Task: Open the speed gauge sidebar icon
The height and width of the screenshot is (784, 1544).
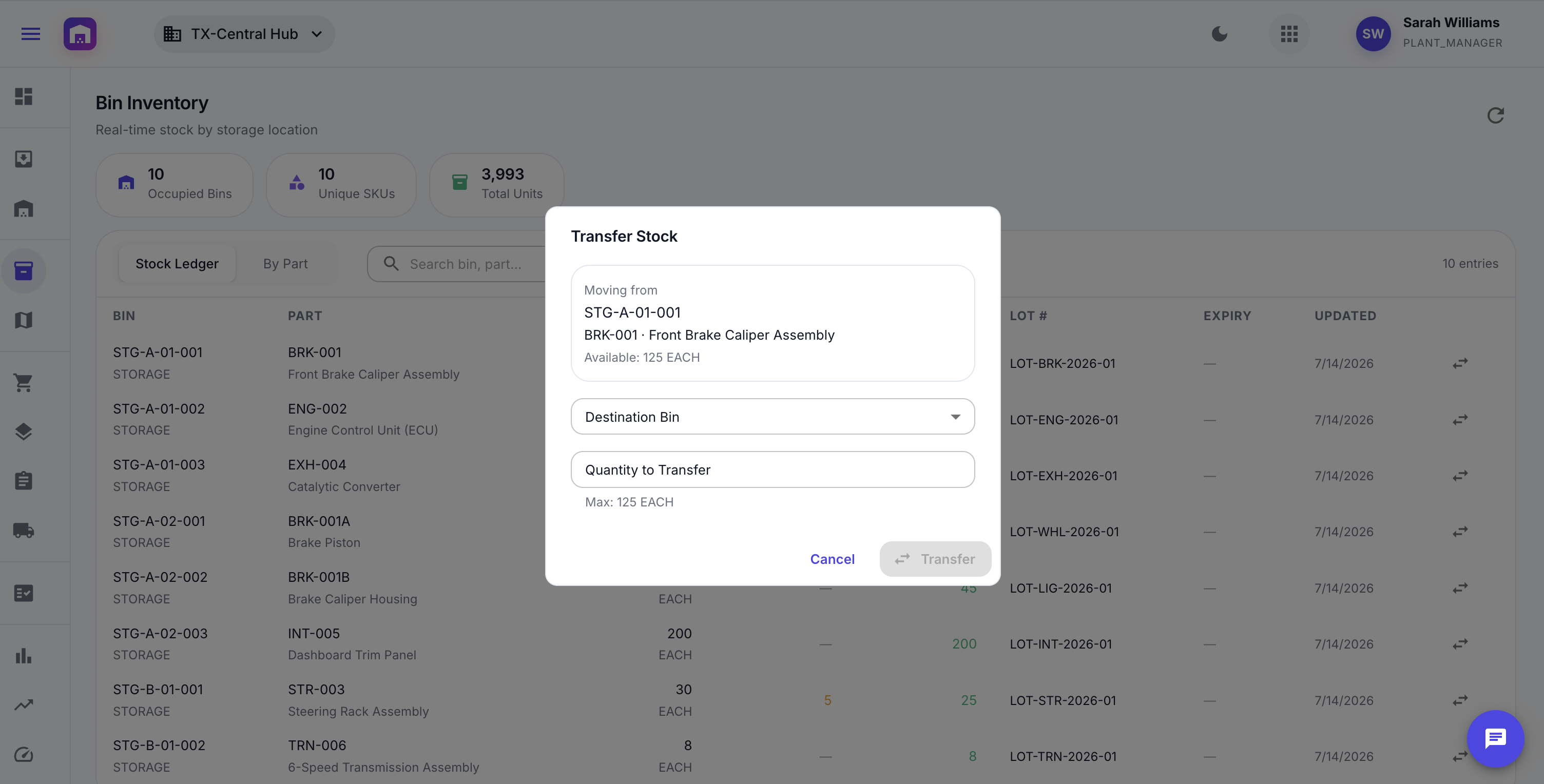Action: click(24, 755)
